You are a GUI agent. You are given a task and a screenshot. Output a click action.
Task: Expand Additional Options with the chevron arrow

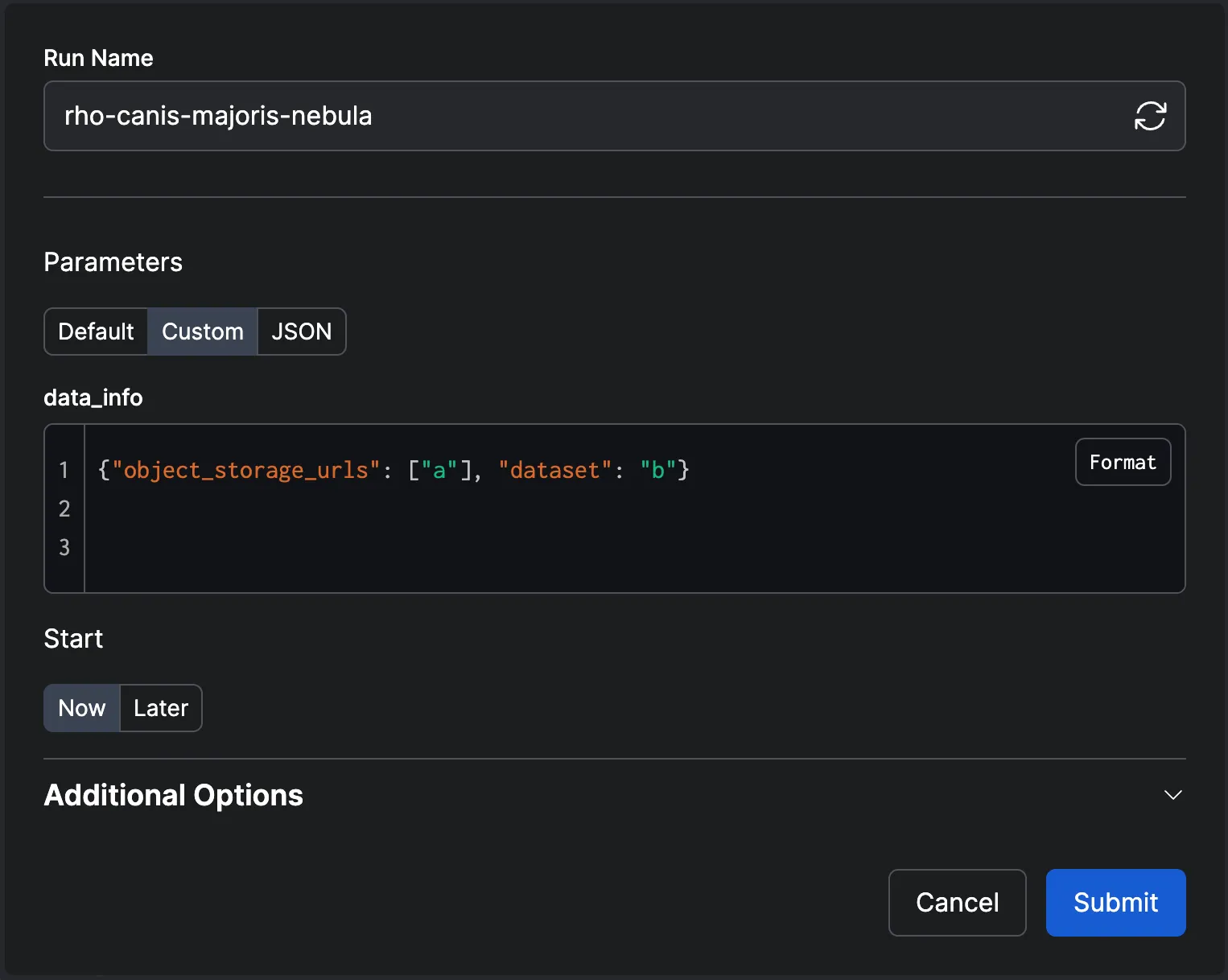coord(1172,795)
